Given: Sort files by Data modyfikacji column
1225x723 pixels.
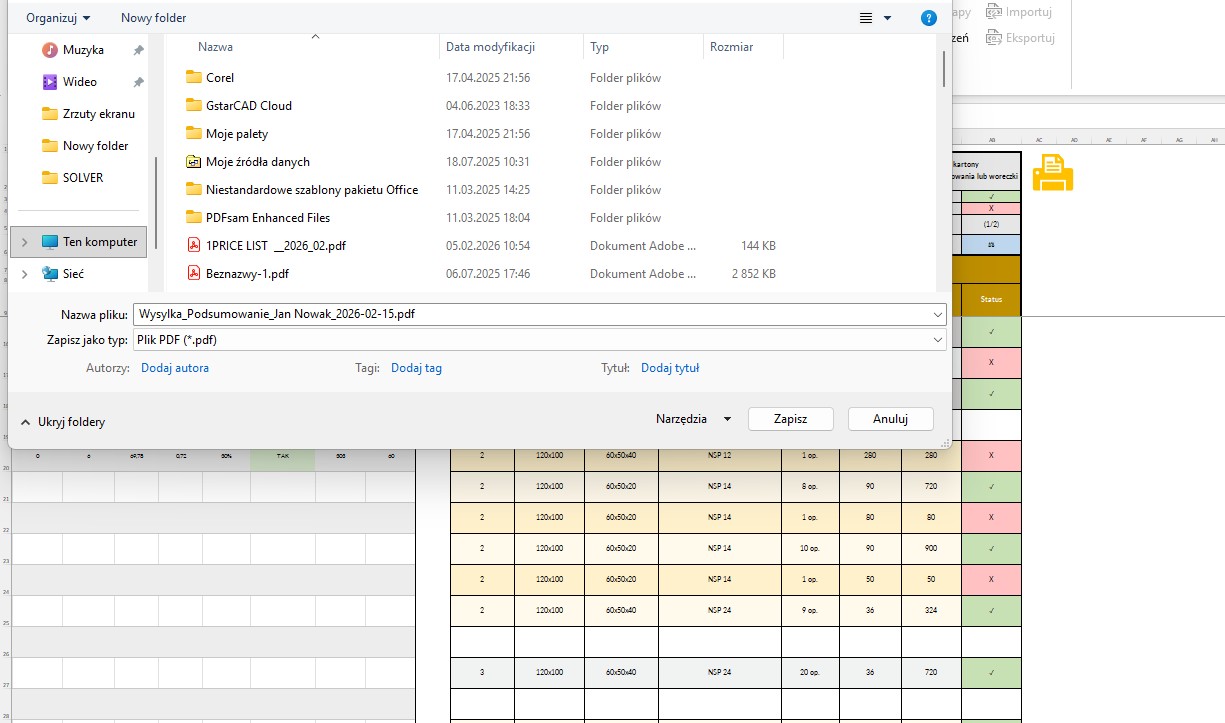Looking at the screenshot, I should click(x=490, y=47).
